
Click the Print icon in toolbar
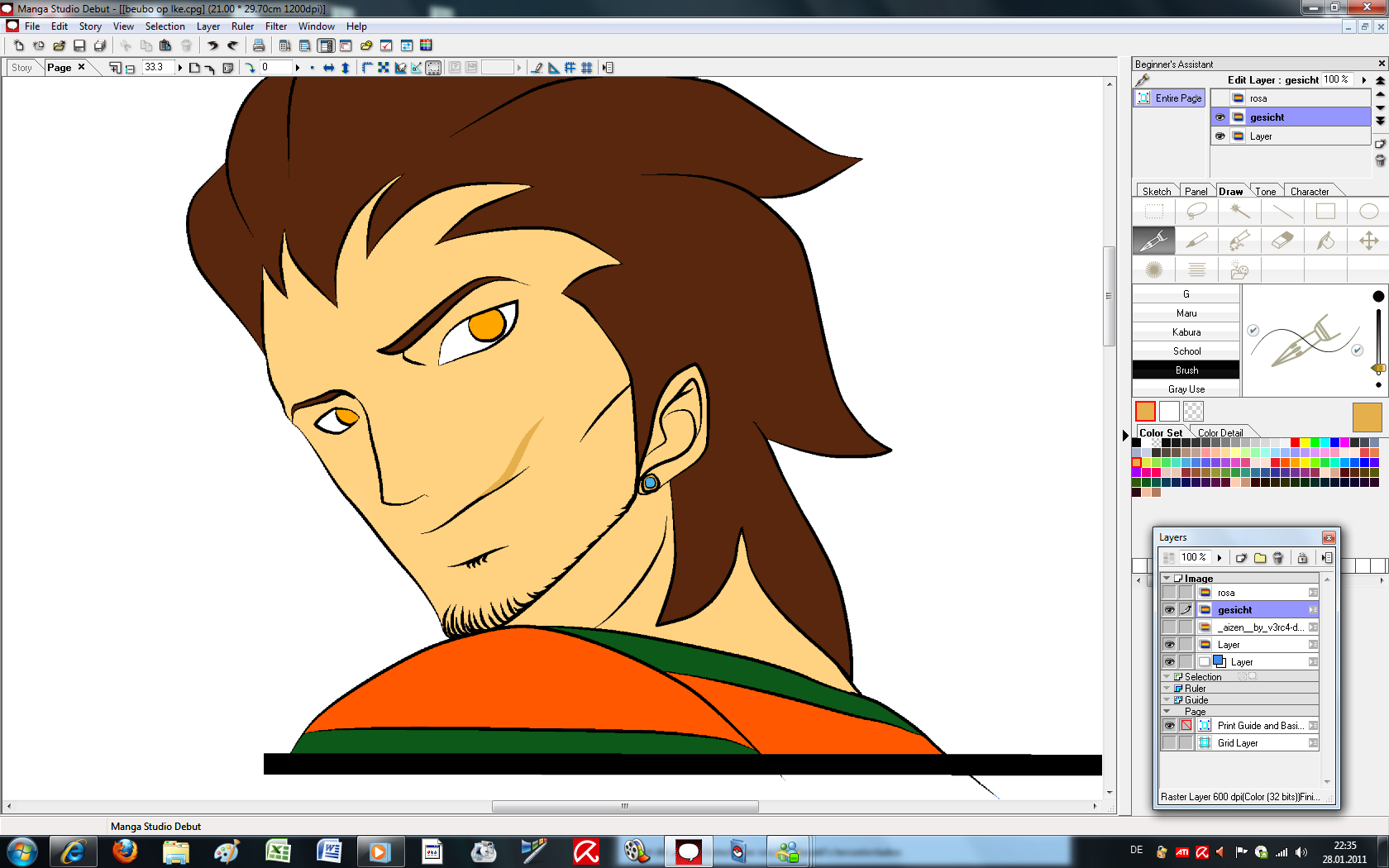[x=259, y=45]
